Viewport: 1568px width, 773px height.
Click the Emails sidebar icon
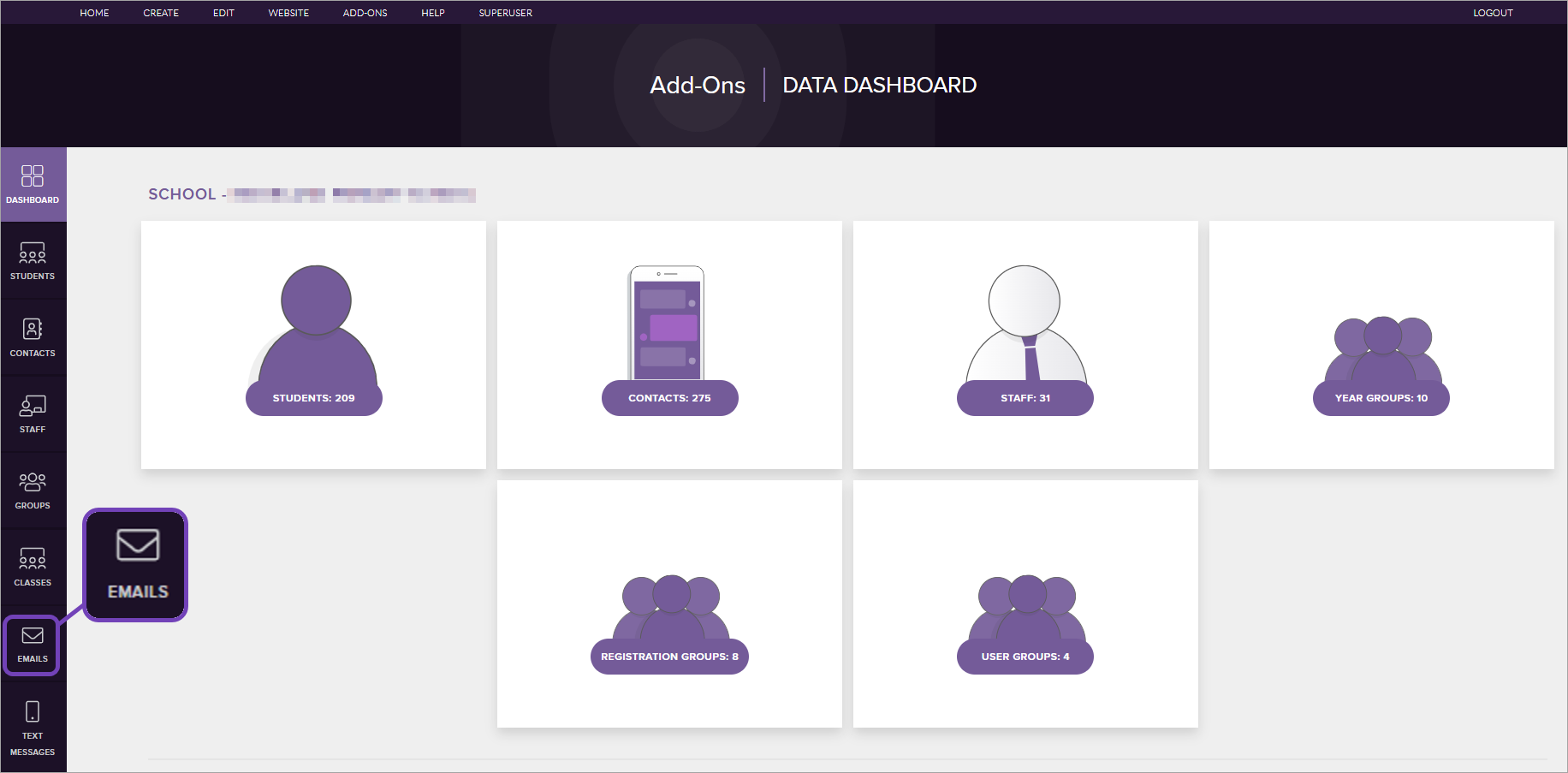click(33, 645)
